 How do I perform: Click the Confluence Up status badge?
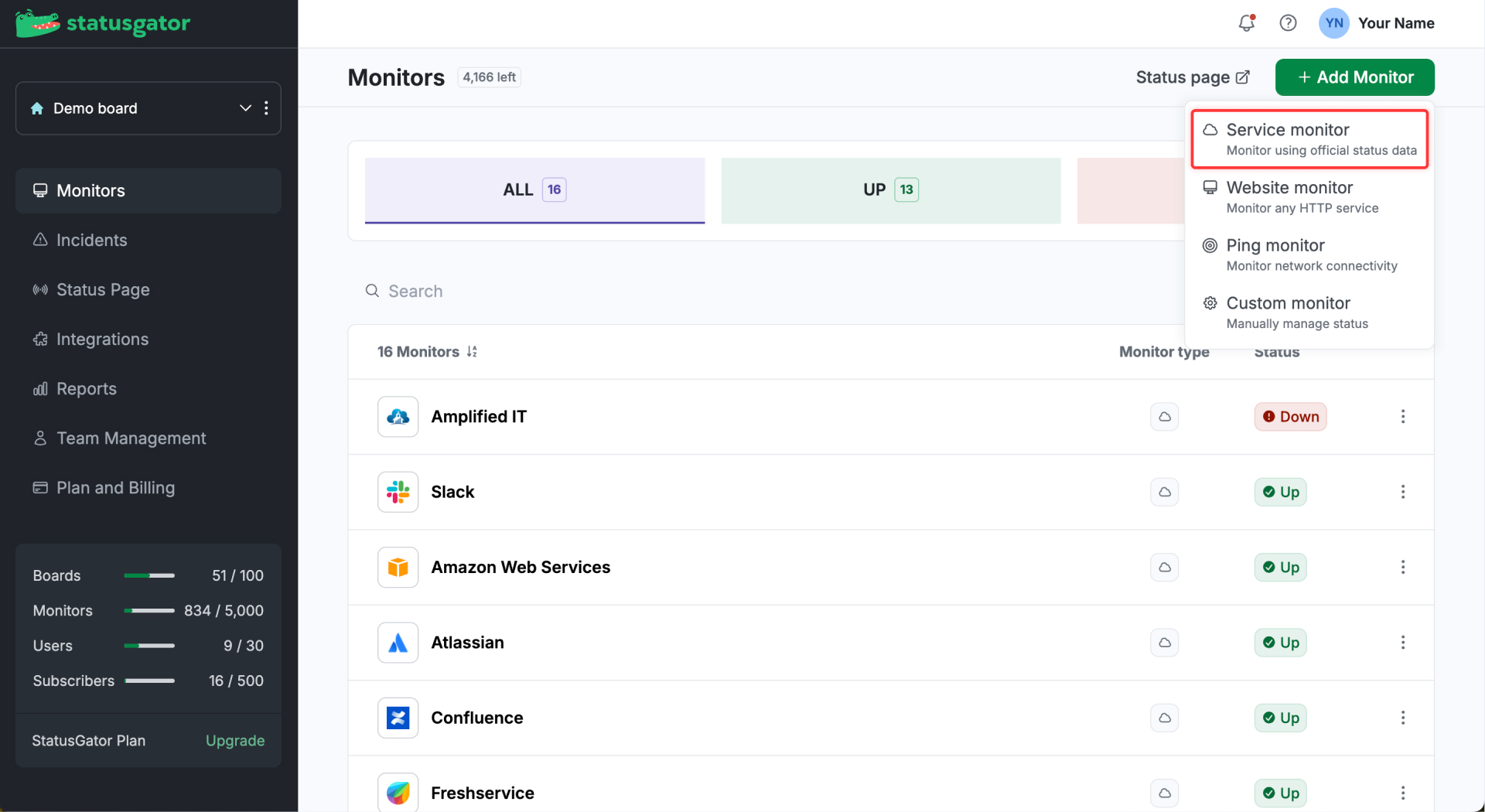(1280, 718)
